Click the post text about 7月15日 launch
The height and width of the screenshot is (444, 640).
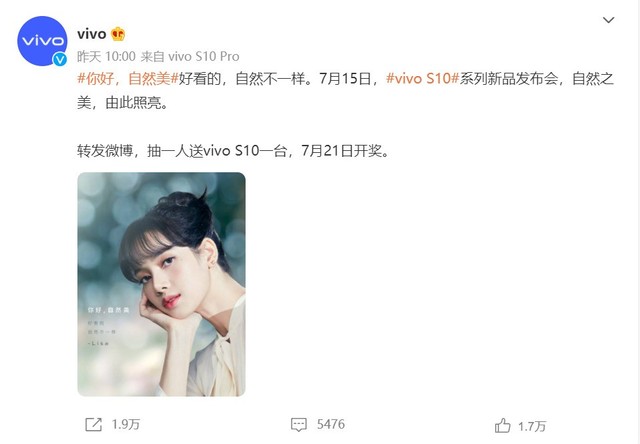345,90
